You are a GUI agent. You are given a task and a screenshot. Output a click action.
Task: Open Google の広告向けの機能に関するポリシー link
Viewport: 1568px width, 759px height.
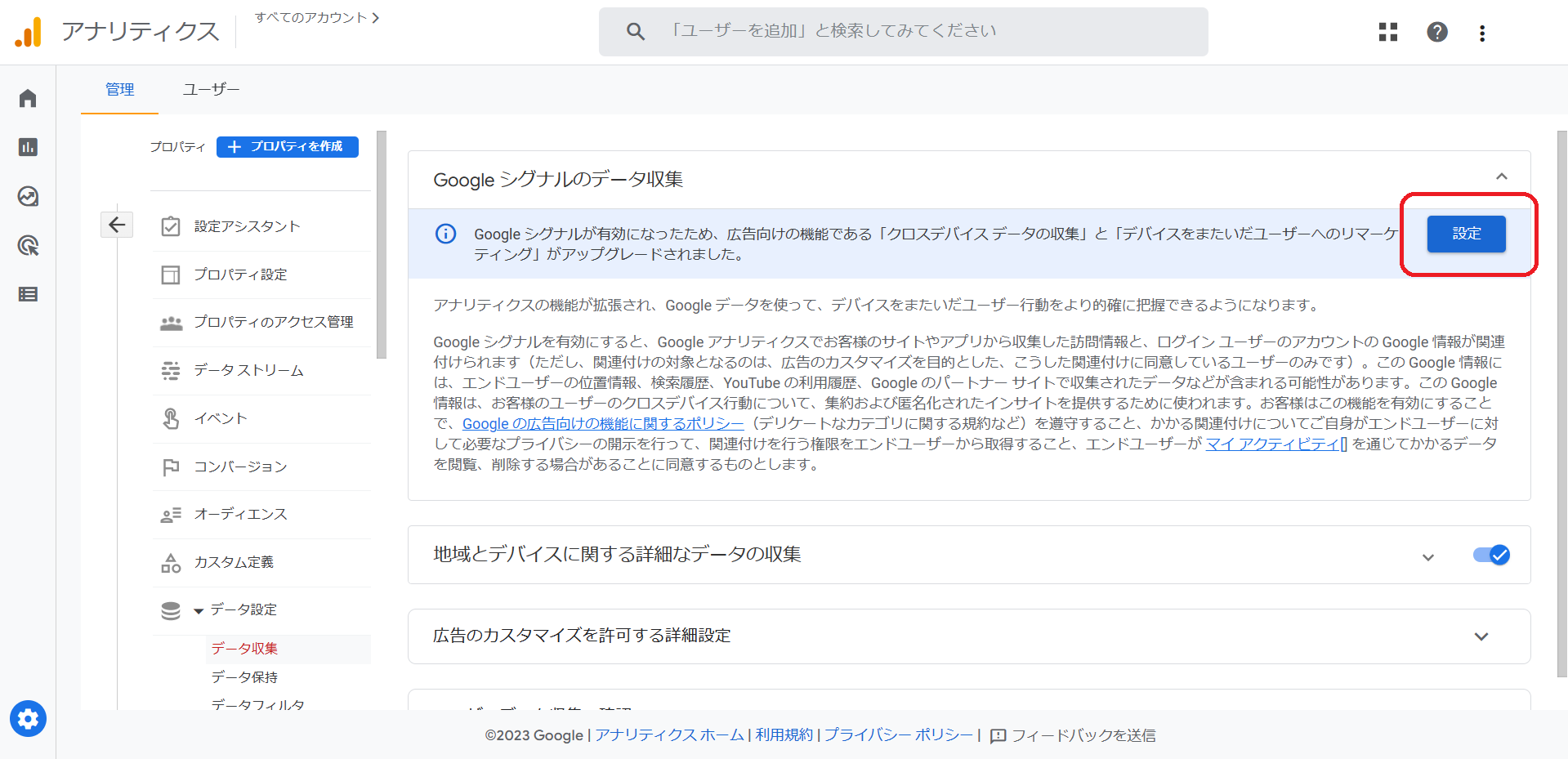click(x=603, y=423)
